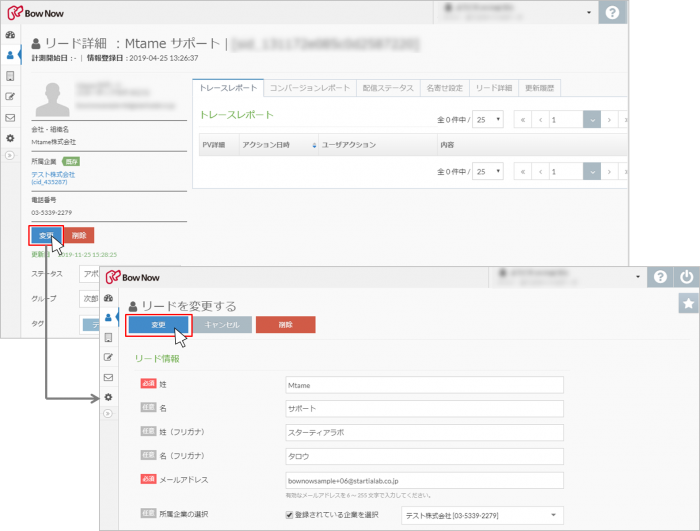Click red 削除 button in lead details

pyautogui.click(x=79, y=235)
